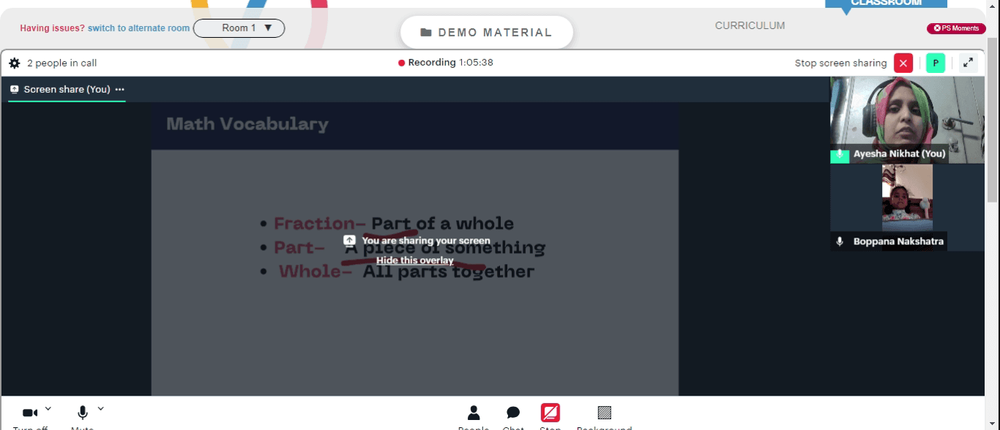Open Screen share tab options ellipsis
The height and width of the screenshot is (430, 1000).
tap(119, 89)
